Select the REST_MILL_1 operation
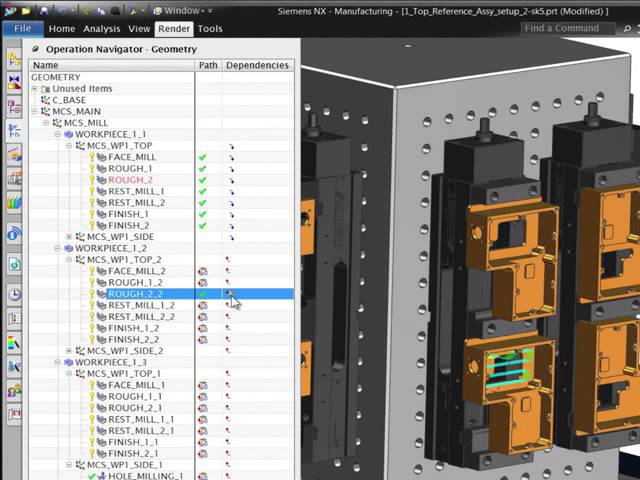 tap(136, 191)
